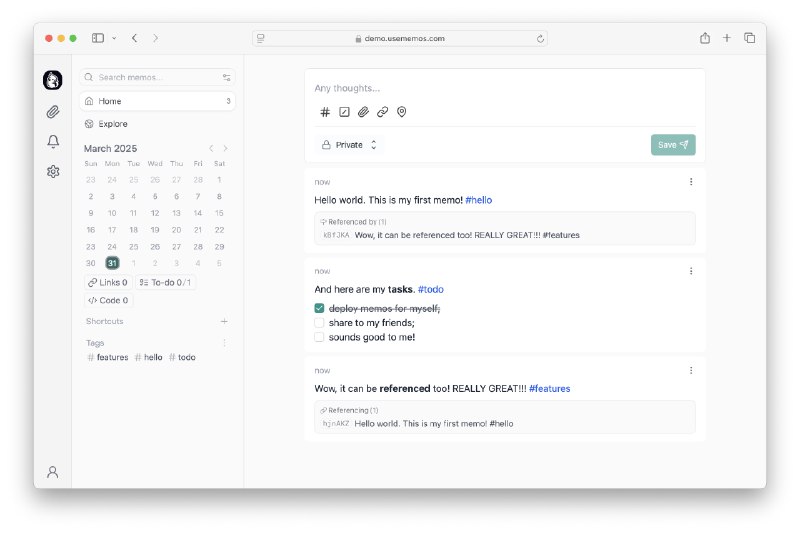The width and height of the screenshot is (800, 533).
Task: Open more options for the 'Hello world' memo
Action: [691, 182]
